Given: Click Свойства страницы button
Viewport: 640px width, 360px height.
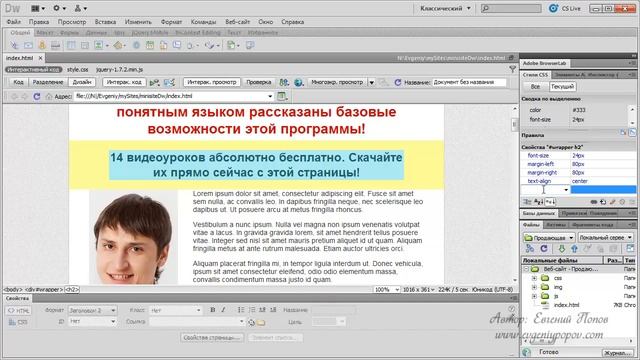Looking at the screenshot, I should [x=212, y=338].
